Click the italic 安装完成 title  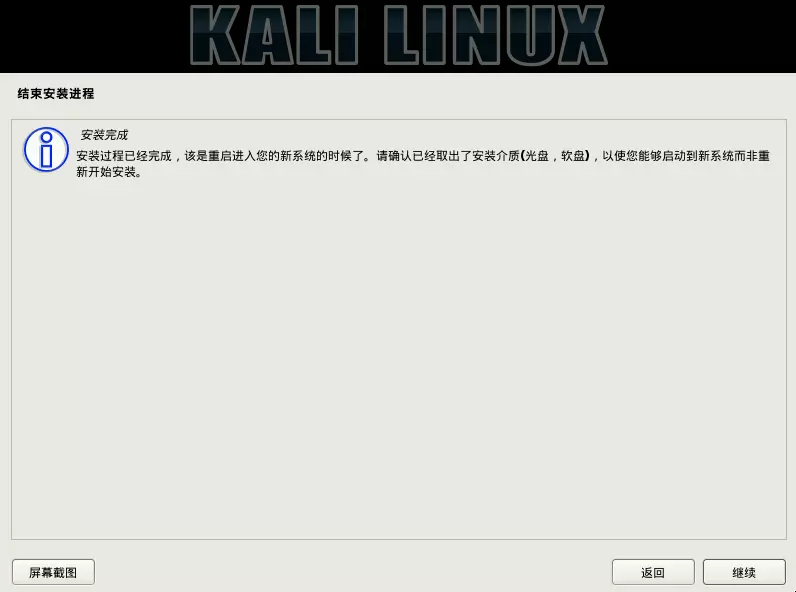point(104,135)
